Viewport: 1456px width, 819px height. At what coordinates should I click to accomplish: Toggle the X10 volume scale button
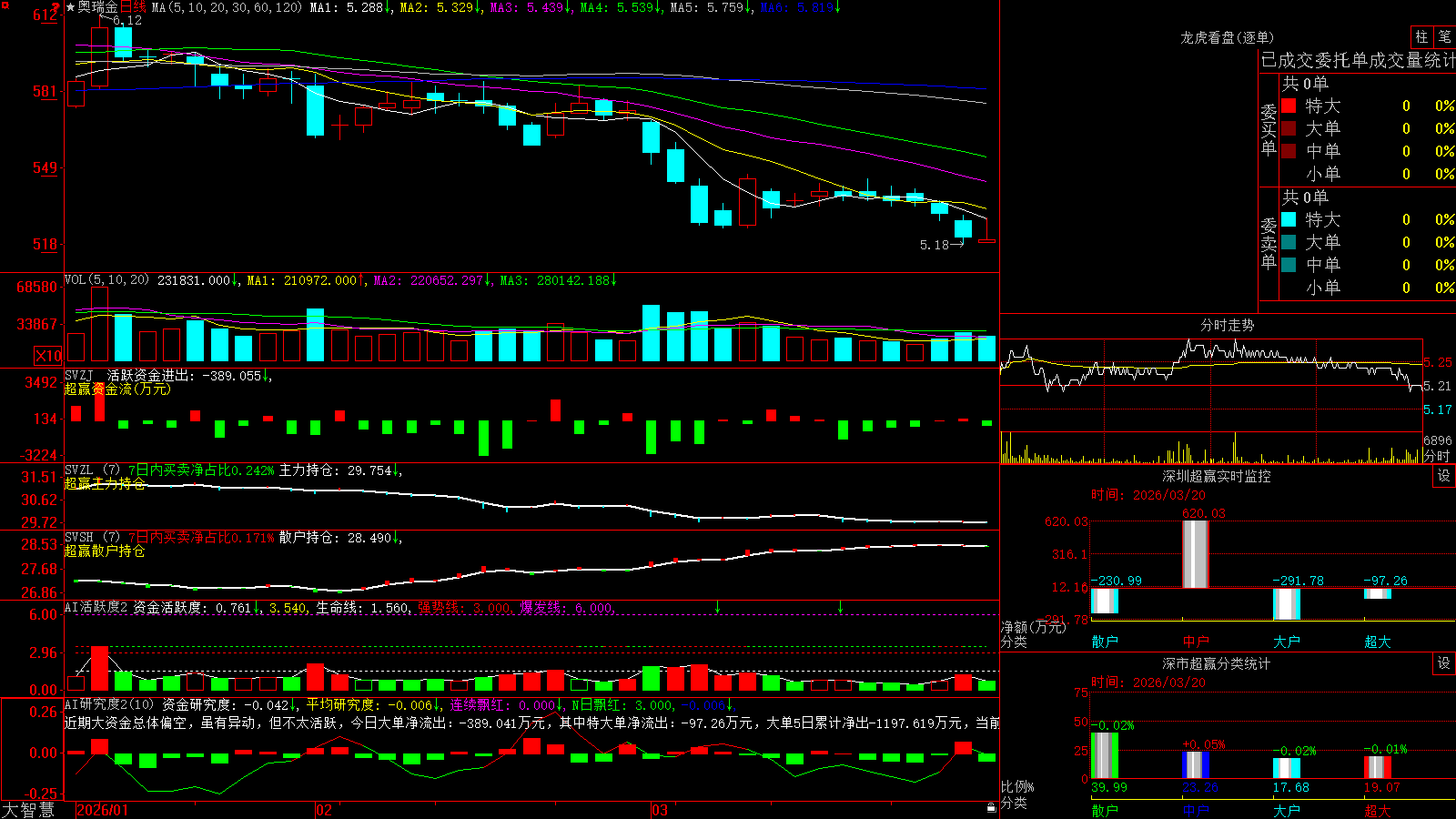[x=48, y=356]
